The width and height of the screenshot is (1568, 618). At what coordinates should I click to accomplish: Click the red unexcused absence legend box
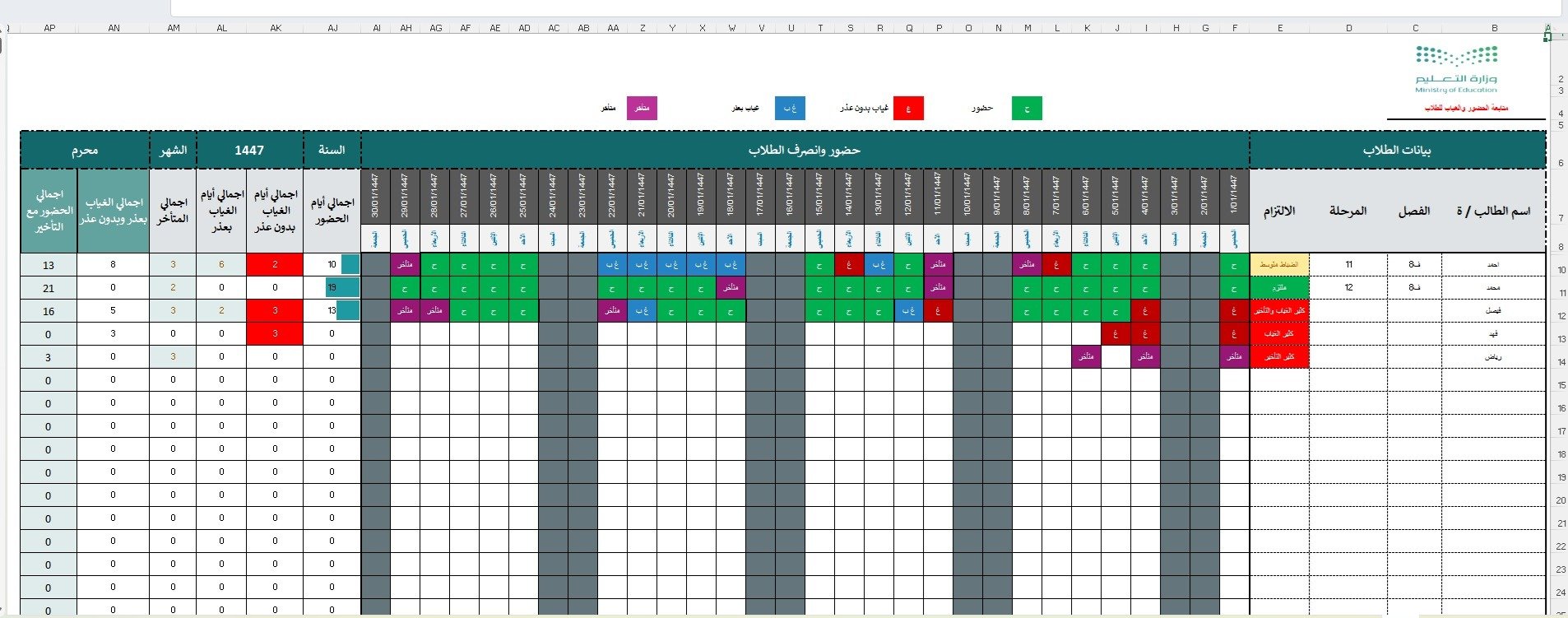coord(908,109)
